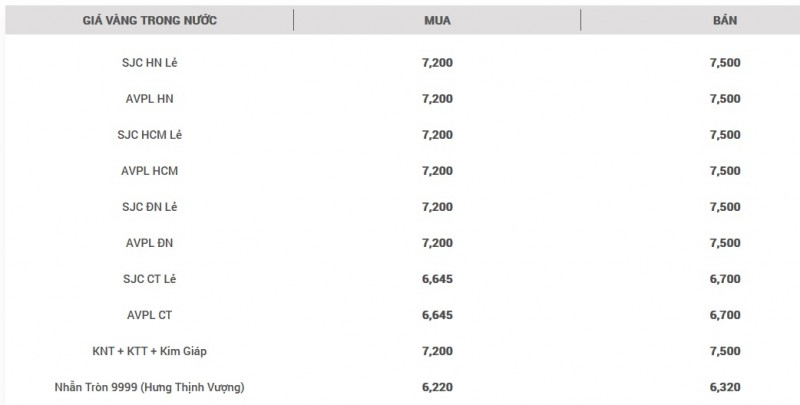Image resolution: width=800 pixels, height=405 pixels.
Task: Click the Nhẫn Tròn 9999 (Hưng Thịnh Vượng) label
Action: pos(149,387)
